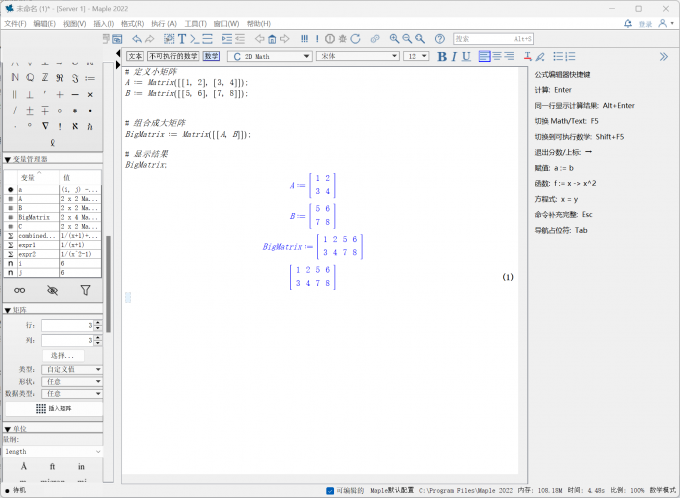Open the highlight color pen icon
680x498 pixels.
(x=540, y=56)
